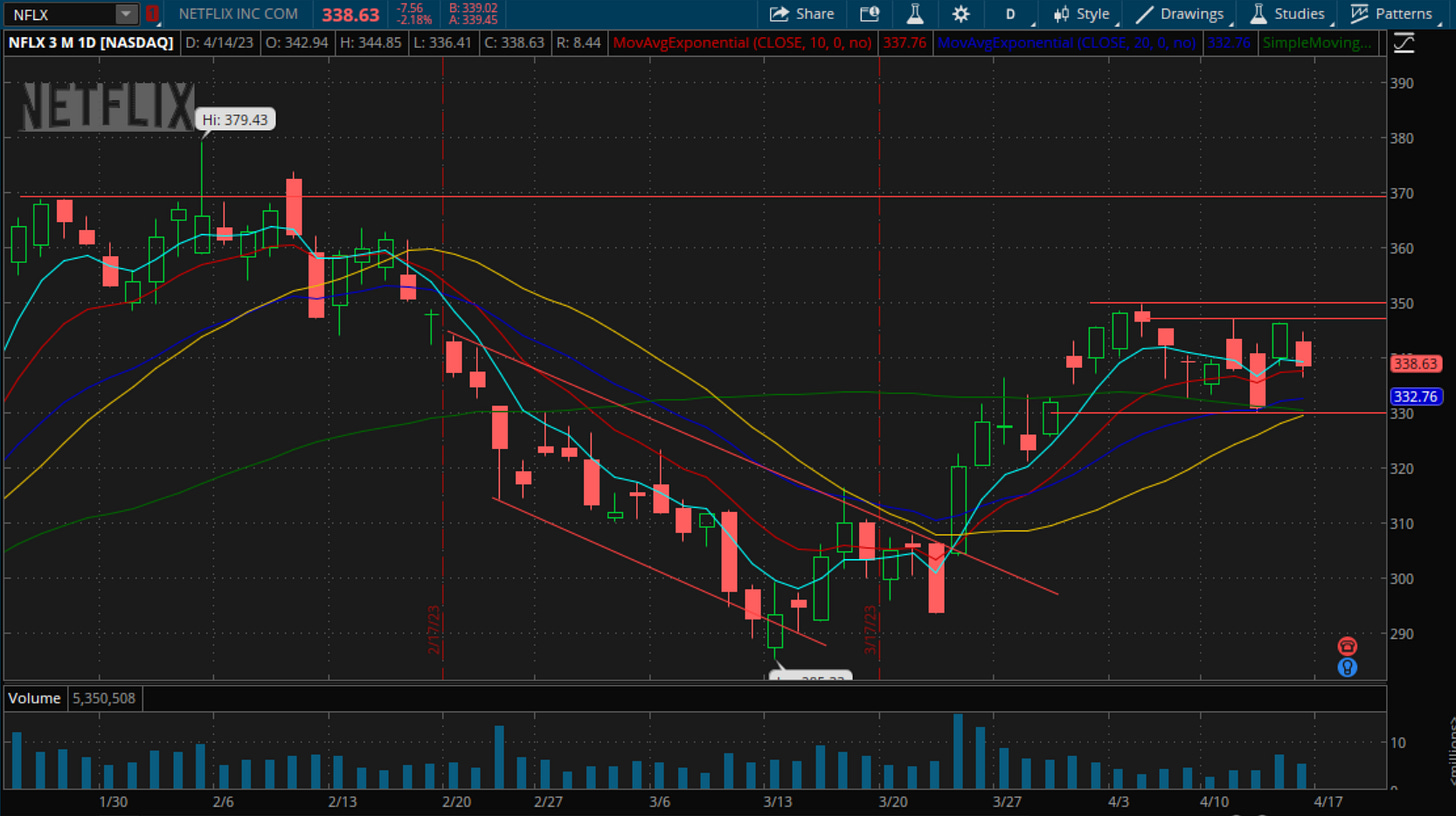Image resolution: width=1456 pixels, height=816 pixels.
Task: Open the Patterns menu
Action: click(1392, 14)
